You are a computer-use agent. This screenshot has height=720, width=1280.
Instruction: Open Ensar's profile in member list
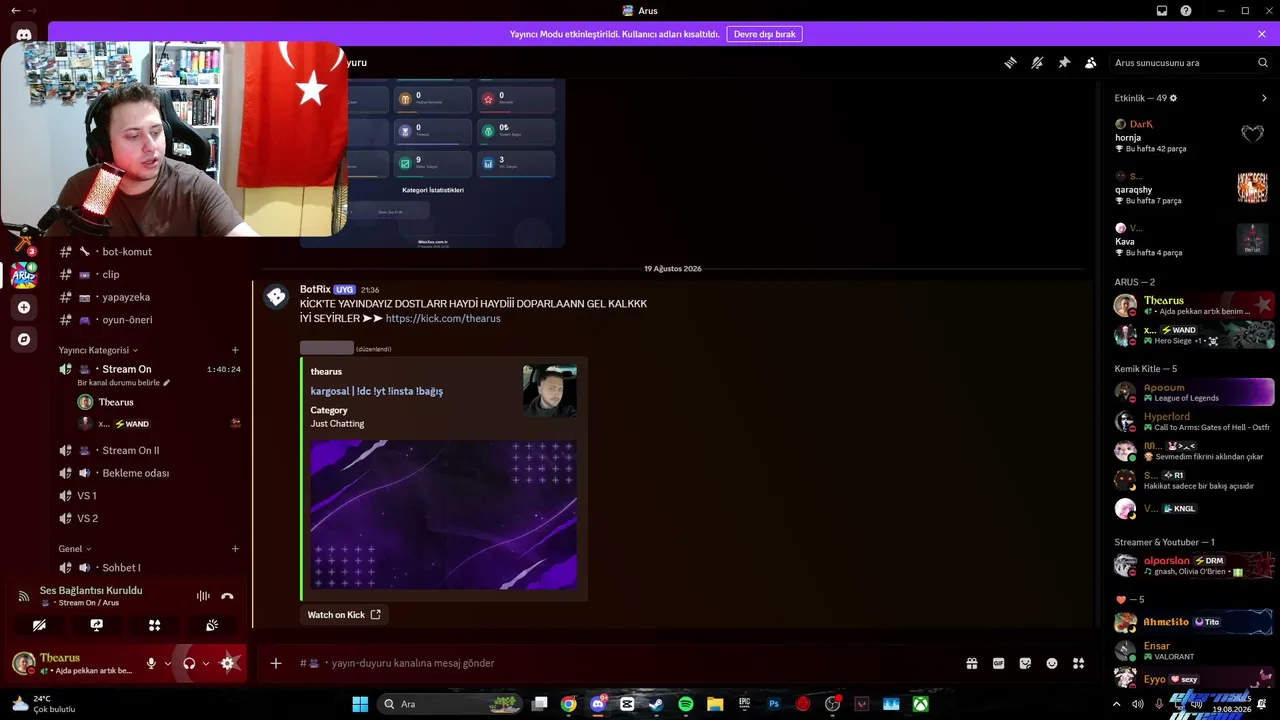point(1194,651)
